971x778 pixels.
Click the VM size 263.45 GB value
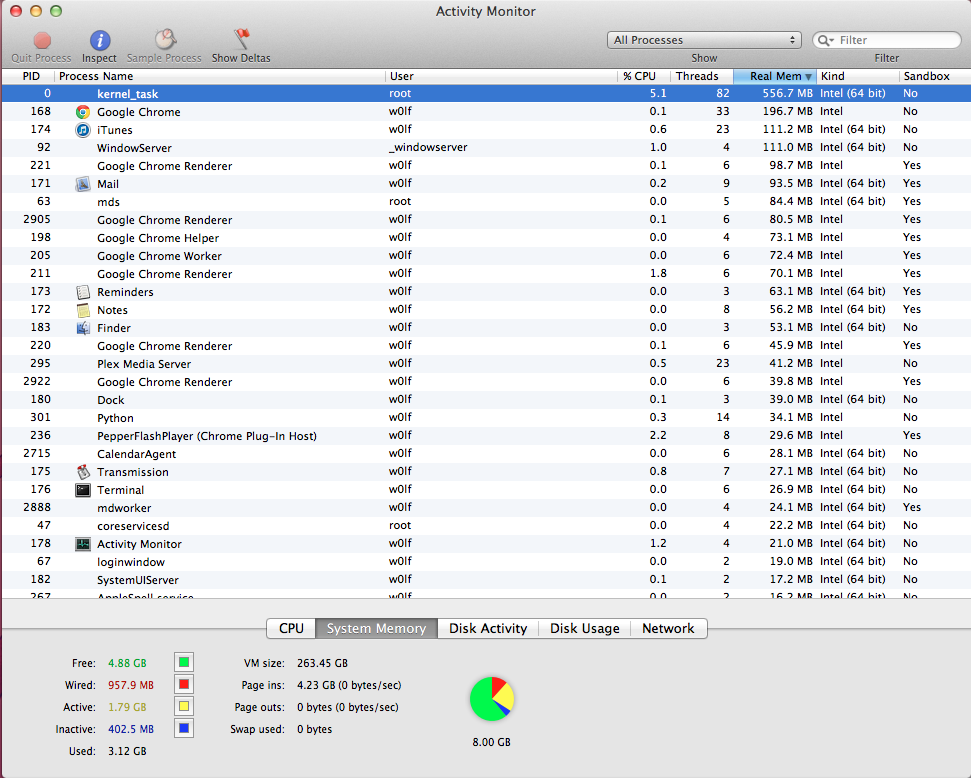322,663
